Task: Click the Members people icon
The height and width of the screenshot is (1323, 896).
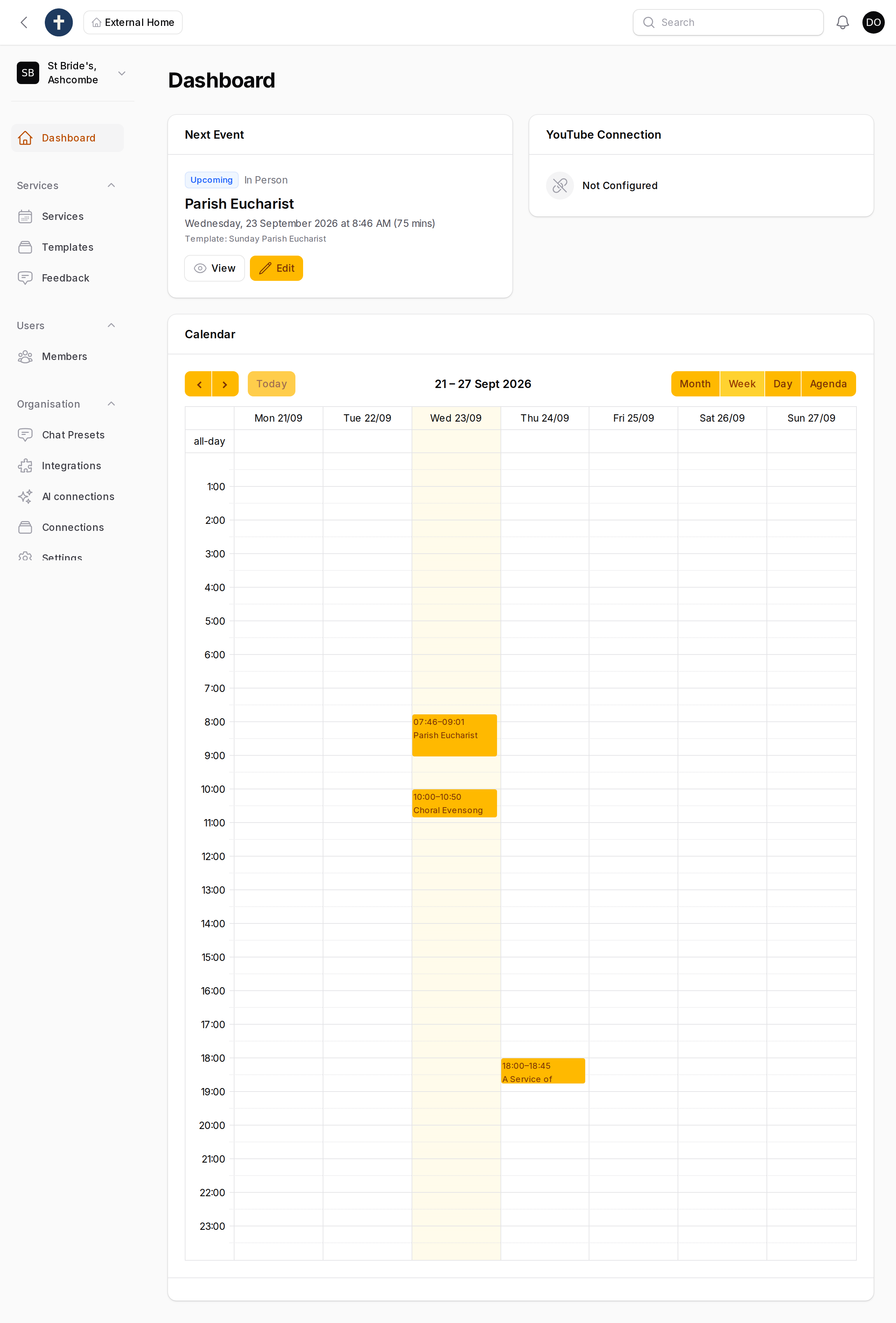Action: (25, 356)
